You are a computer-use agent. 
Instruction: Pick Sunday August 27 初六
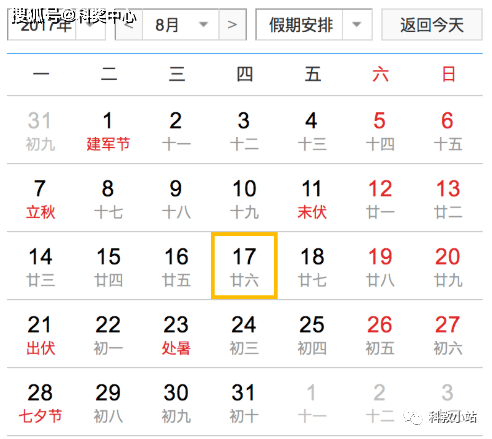pos(448,334)
